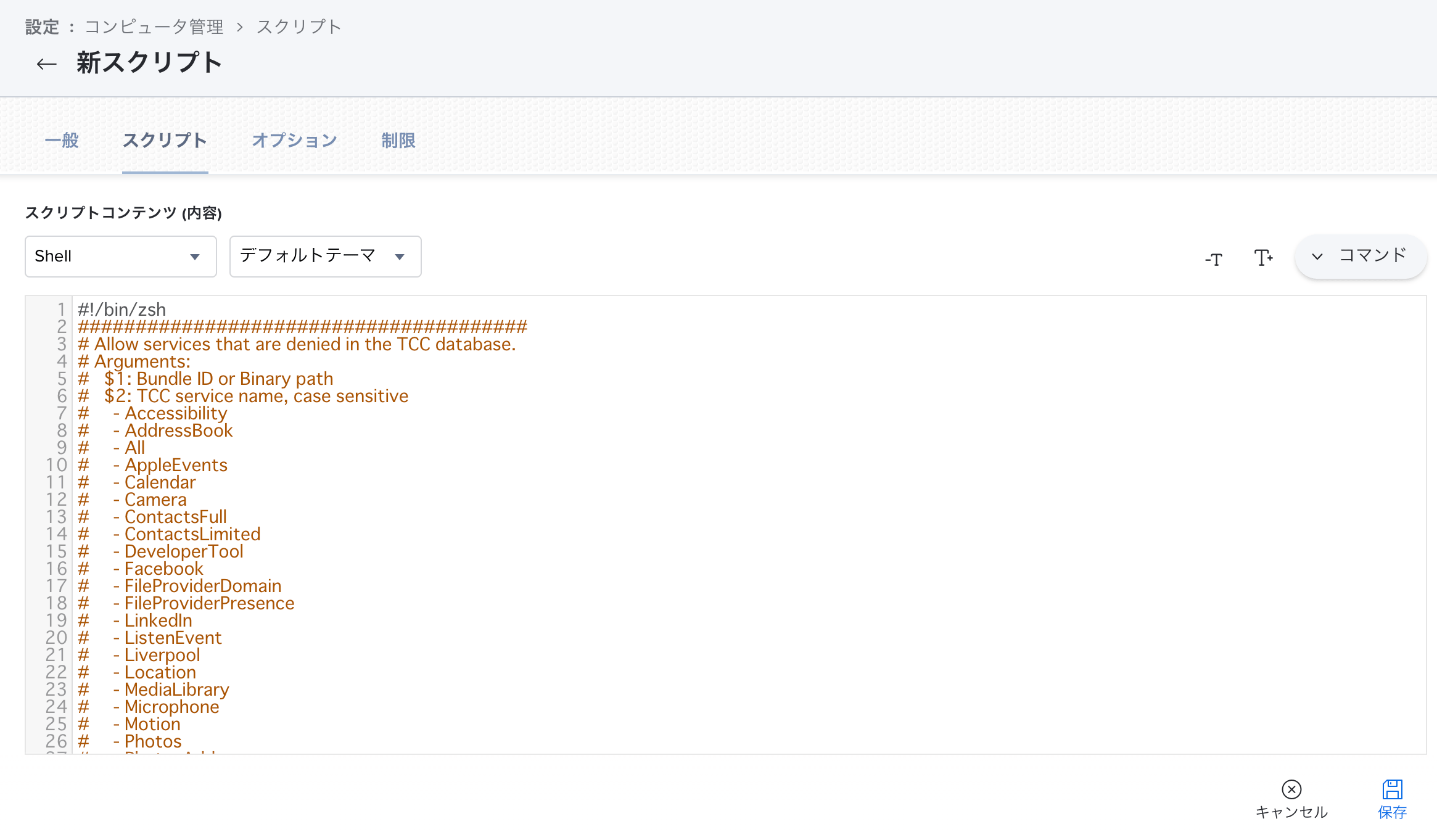1437x840 pixels.
Task: Click the save floppy disk icon
Action: (1392, 789)
